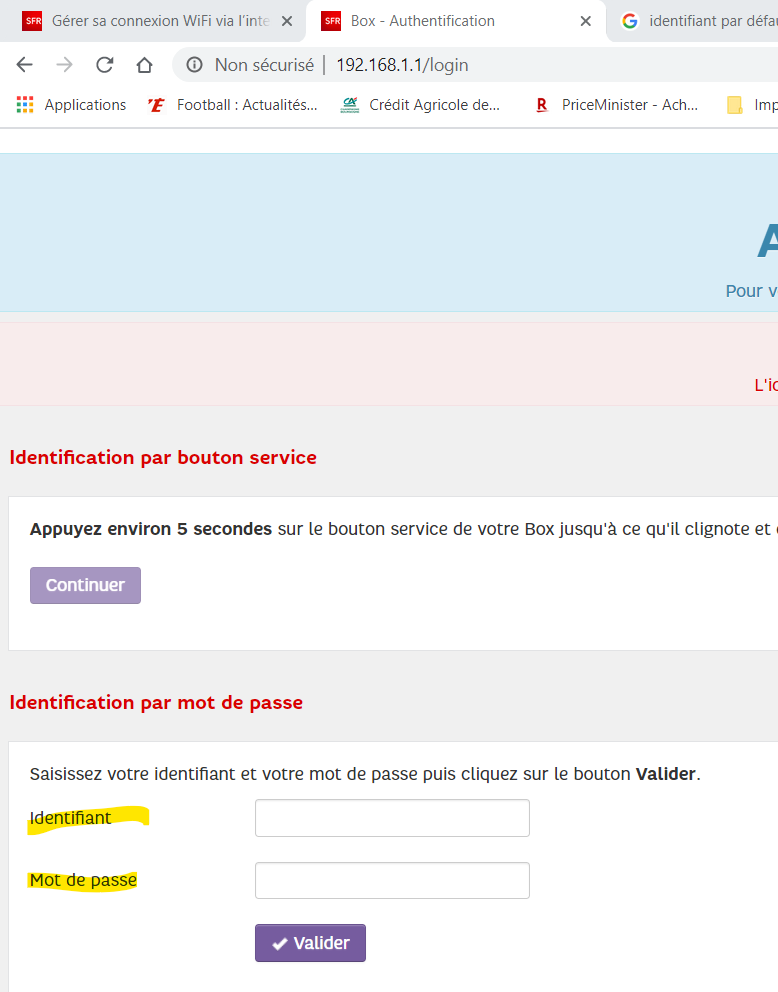The height and width of the screenshot is (992, 778).
Task: Switch to Google 'identifiant par défaut' tab
Action: 700,21
